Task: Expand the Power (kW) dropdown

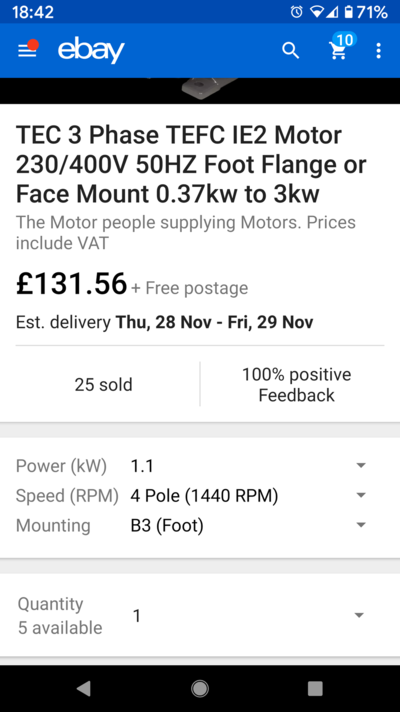Action: click(x=200, y=466)
